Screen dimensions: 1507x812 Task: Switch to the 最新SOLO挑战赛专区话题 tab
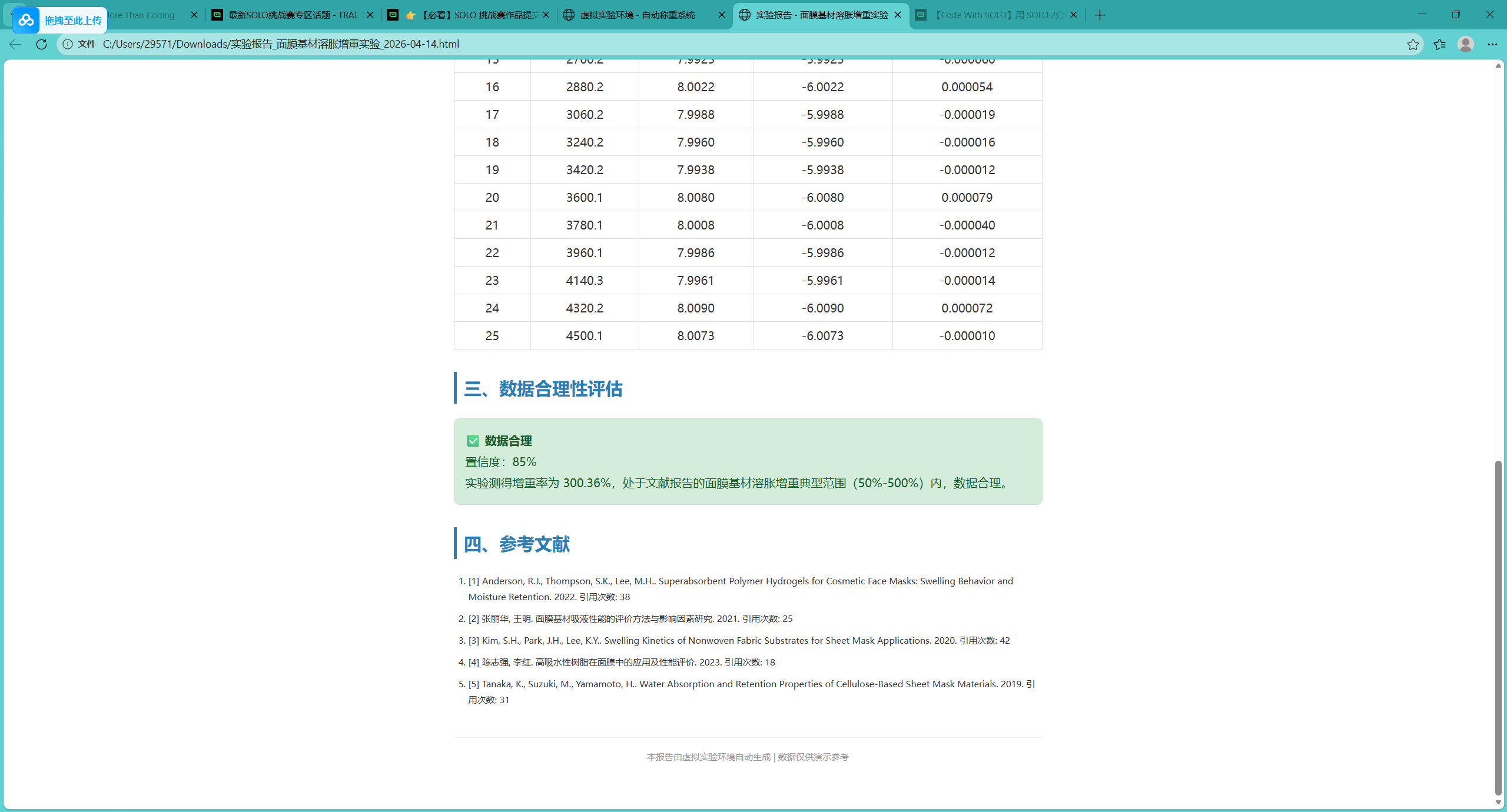(293, 15)
